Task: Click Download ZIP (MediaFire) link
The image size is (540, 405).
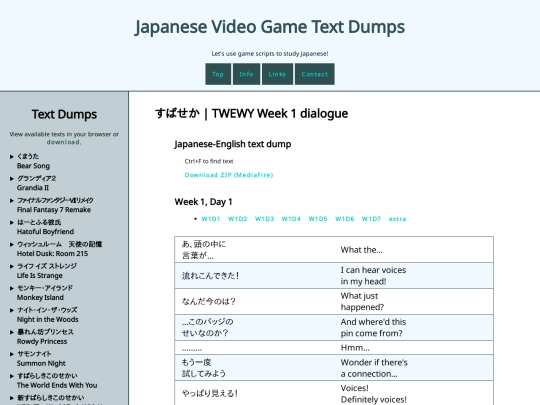Action: [x=229, y=175]
